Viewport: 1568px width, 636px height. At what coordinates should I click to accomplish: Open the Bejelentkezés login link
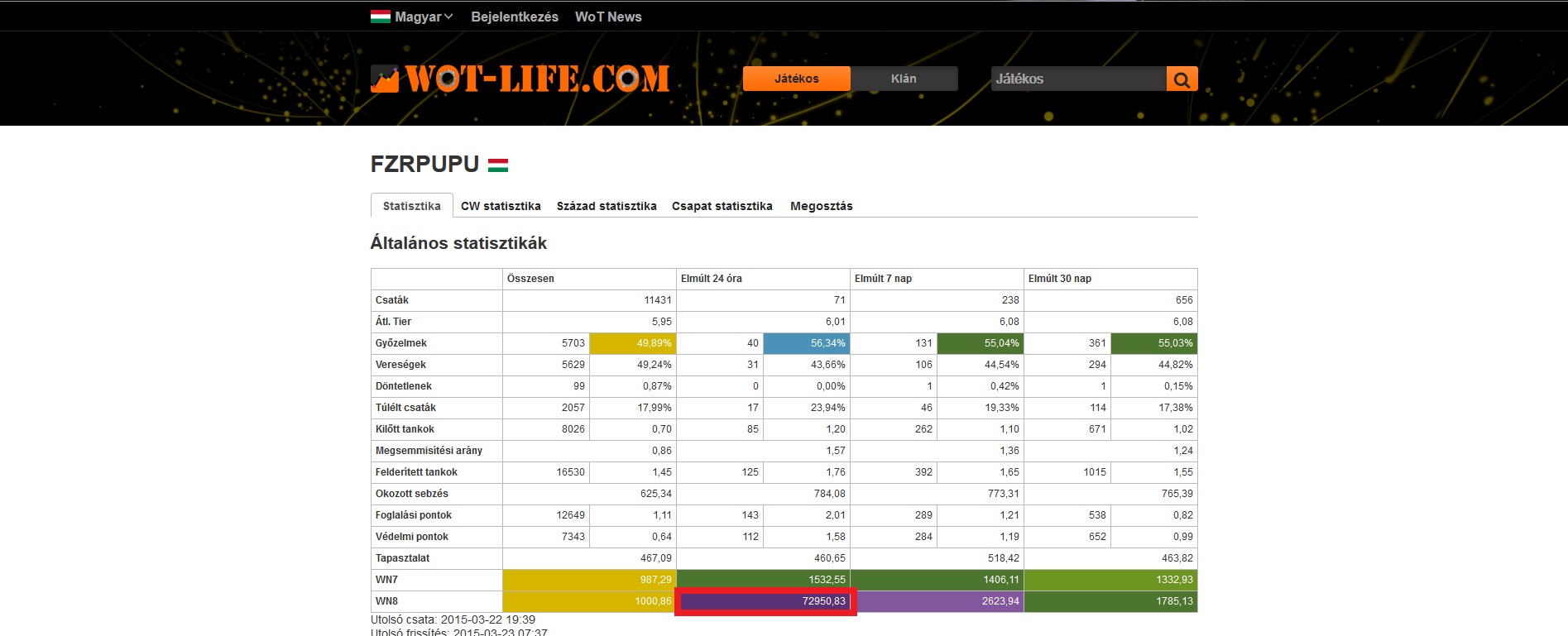(x=514, y=17)
